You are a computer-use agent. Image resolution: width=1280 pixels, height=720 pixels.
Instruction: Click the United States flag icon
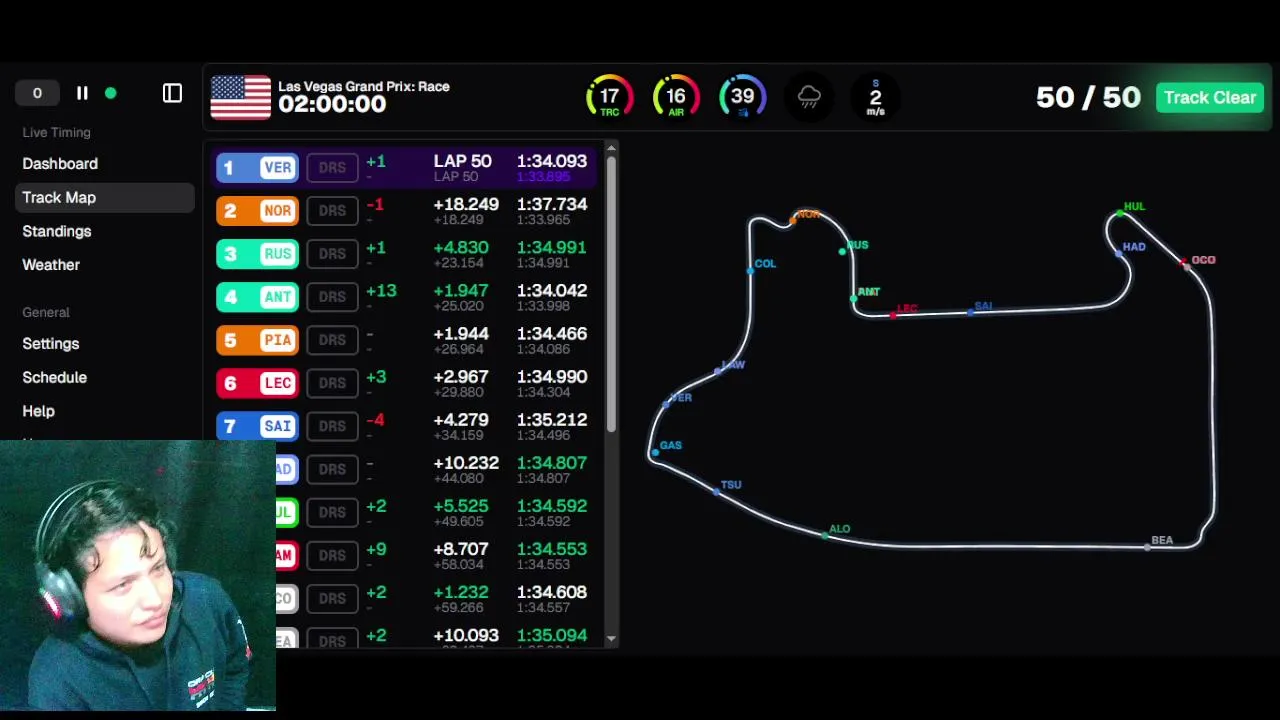241,97
